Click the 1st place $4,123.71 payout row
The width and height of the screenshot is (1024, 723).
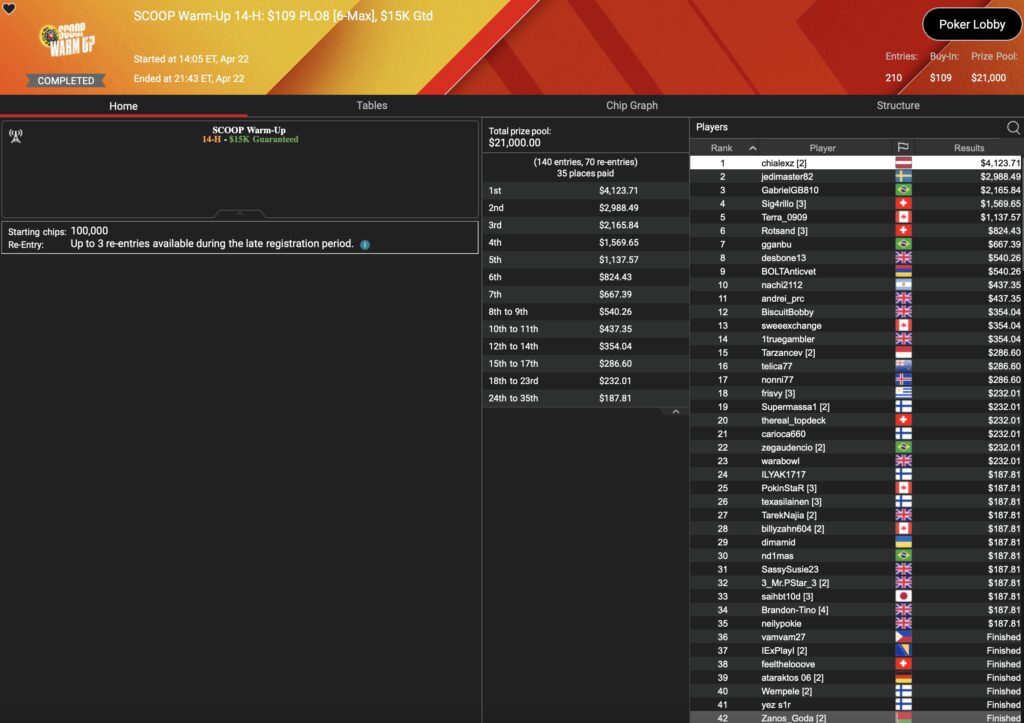(585, 191)
